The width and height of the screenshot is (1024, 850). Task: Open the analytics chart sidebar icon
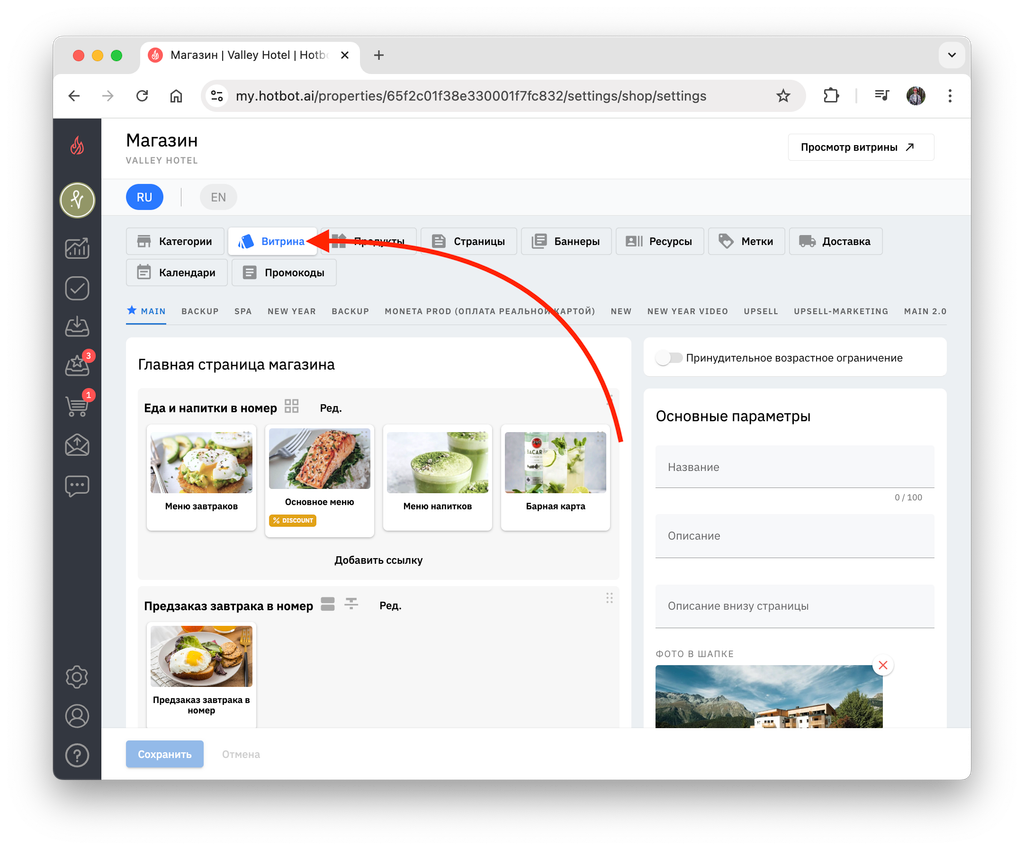[77, 248]
